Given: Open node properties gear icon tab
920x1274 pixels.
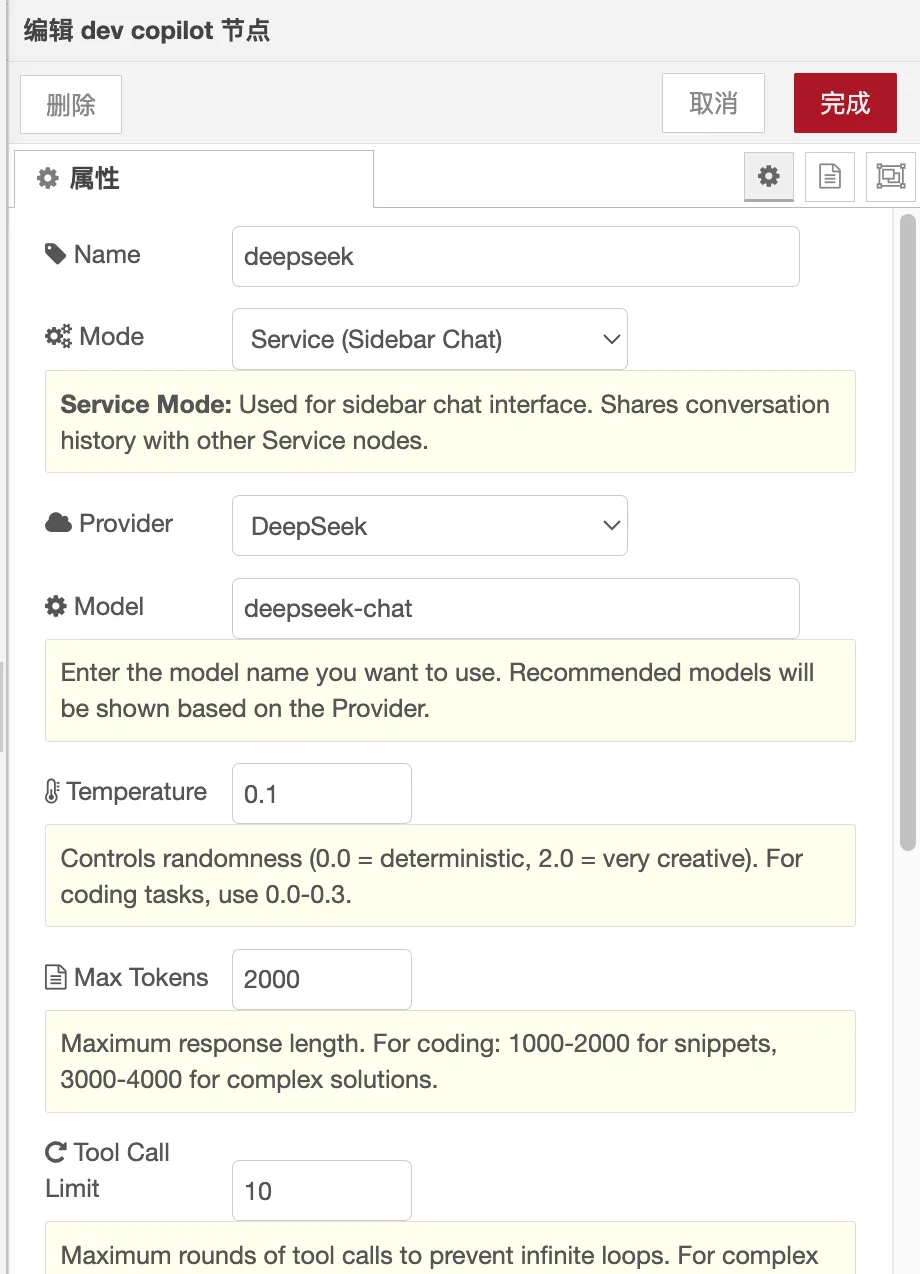Looking at the screenshot, I should pyautogui.click(x=768, y=177).
